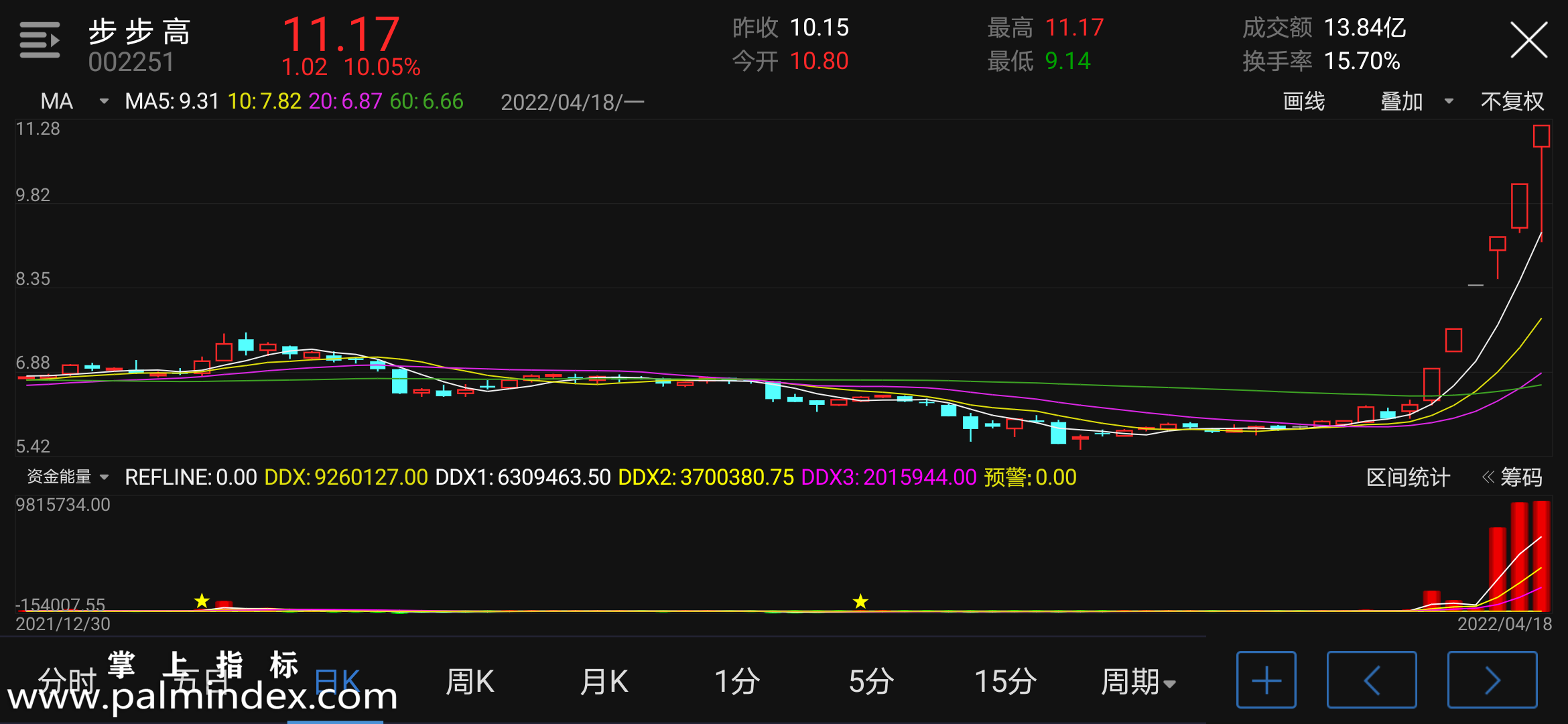Expand the 筹码 chips panel
The height and width of the screenshot is (724, 1568).
[x=1512, y=477]
